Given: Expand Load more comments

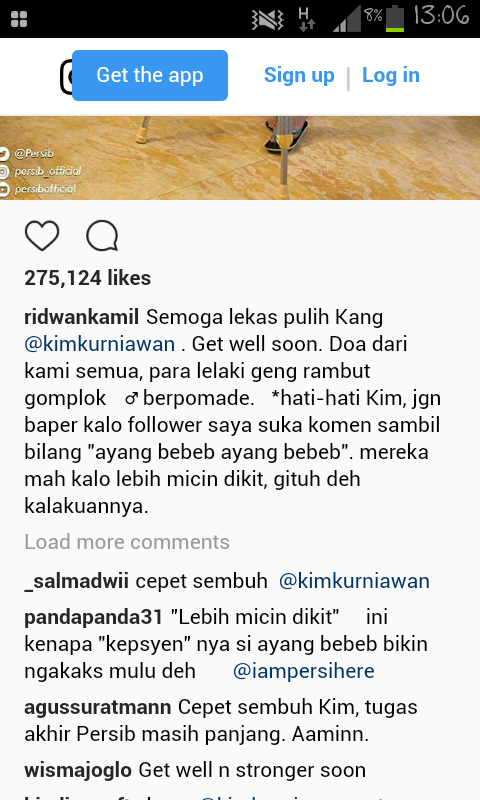Looking at the screenshot, I should point(127,542).
